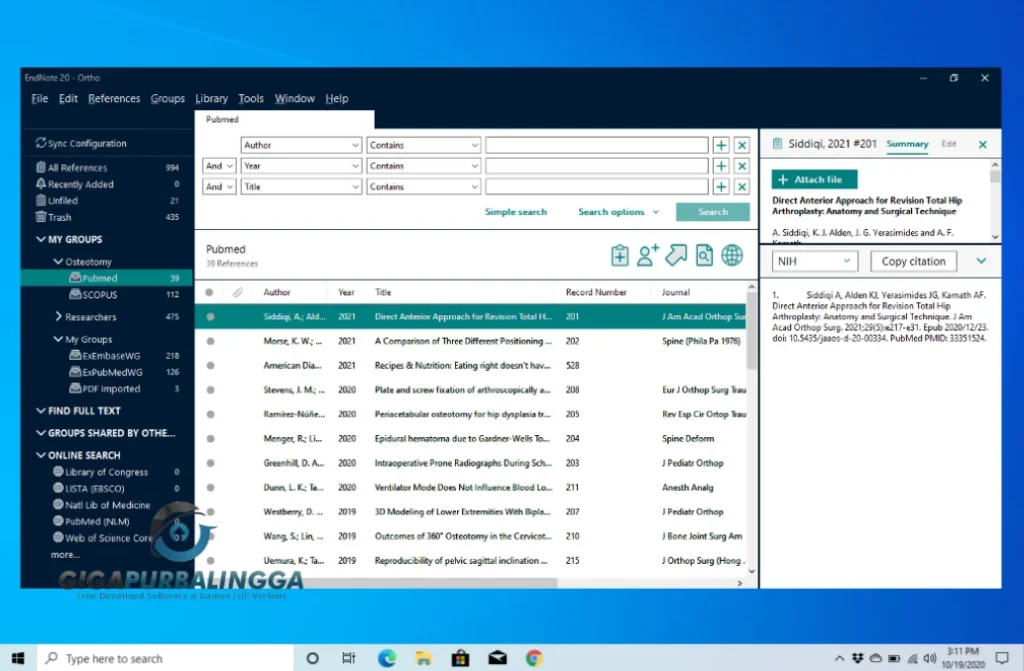1024x671 pixels.
Task: Click the Find Full Text document search icon
Action: coord(703,255)
